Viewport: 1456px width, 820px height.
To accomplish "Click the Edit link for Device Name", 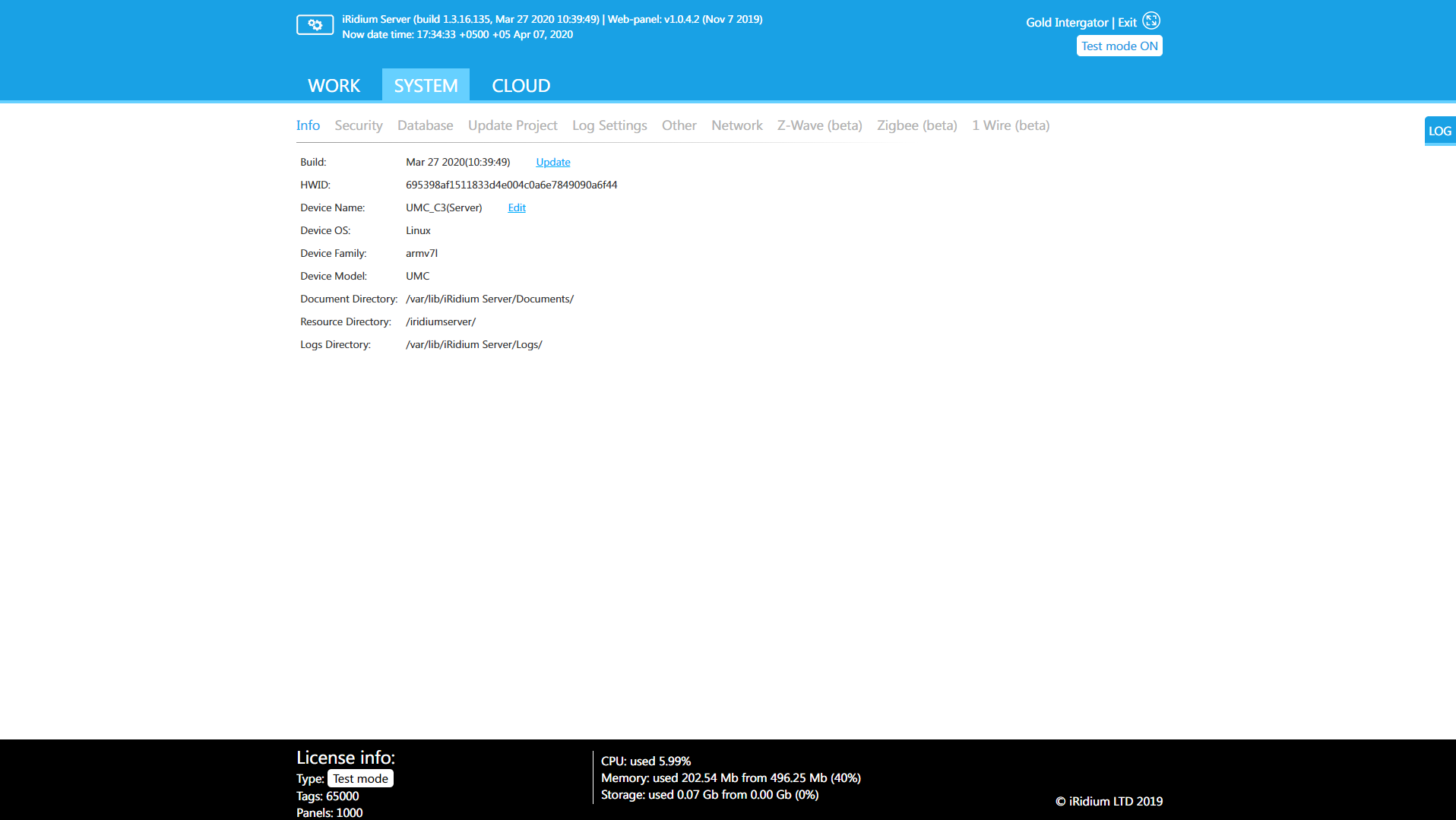I will pyautogui.click(x=517, y=207).
